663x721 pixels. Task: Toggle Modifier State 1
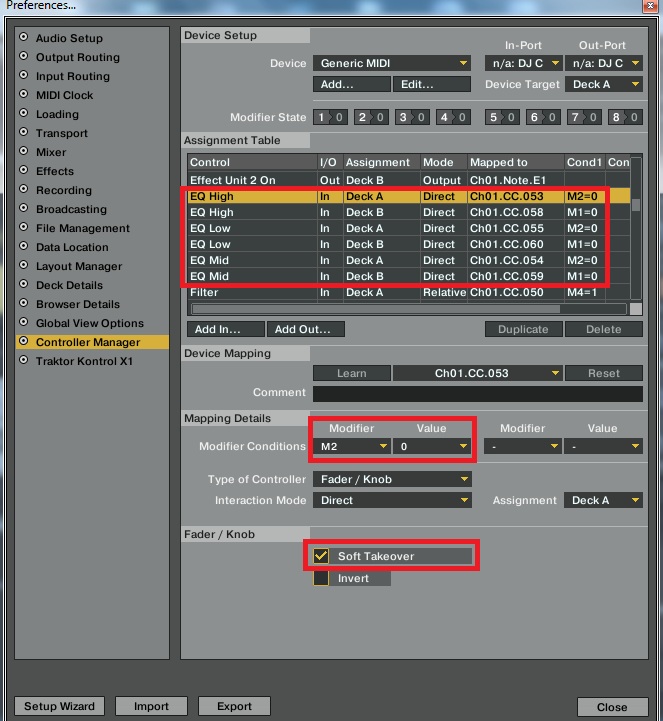coord(331,117)
